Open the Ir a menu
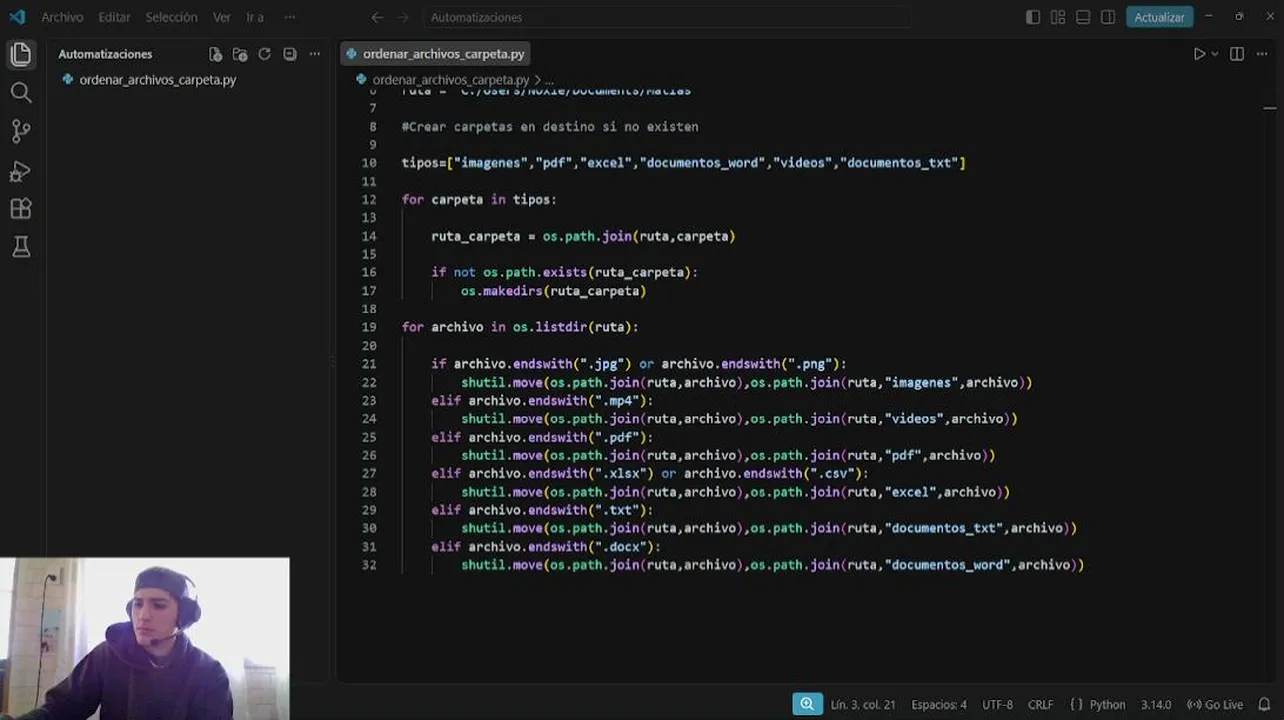The image size is (1284, 720). click(255, 17)
